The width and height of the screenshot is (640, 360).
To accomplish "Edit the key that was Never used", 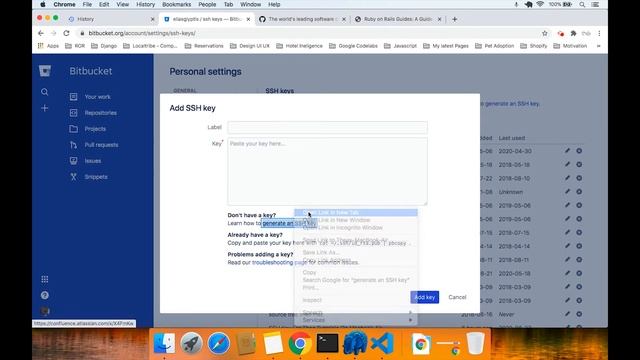I will [567, 314].
